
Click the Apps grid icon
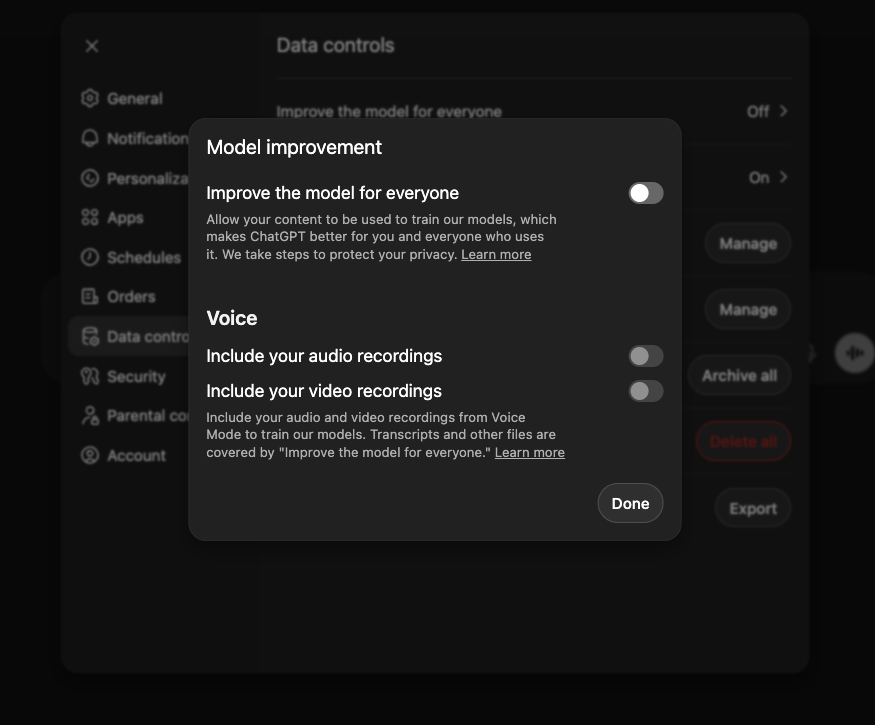tap(90, 218)
